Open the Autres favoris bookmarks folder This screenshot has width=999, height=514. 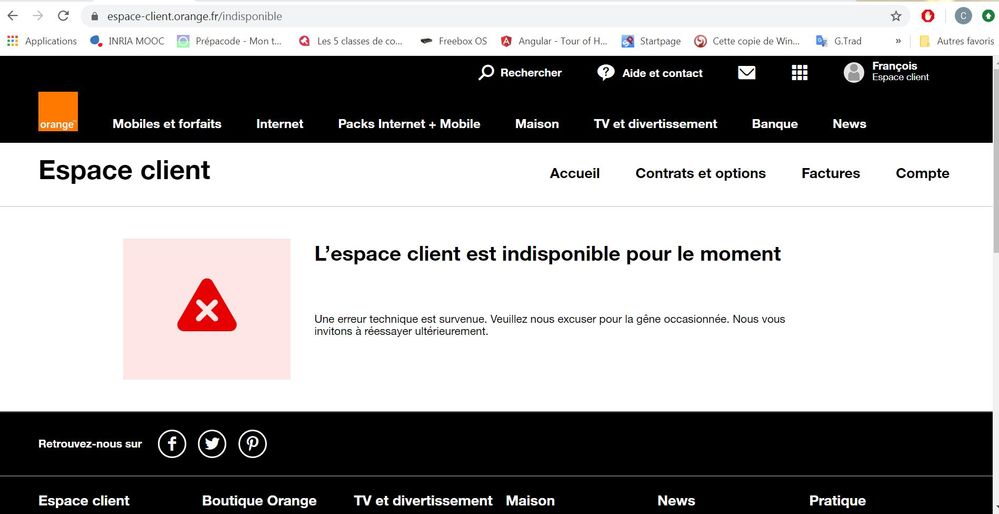point(956,41)
